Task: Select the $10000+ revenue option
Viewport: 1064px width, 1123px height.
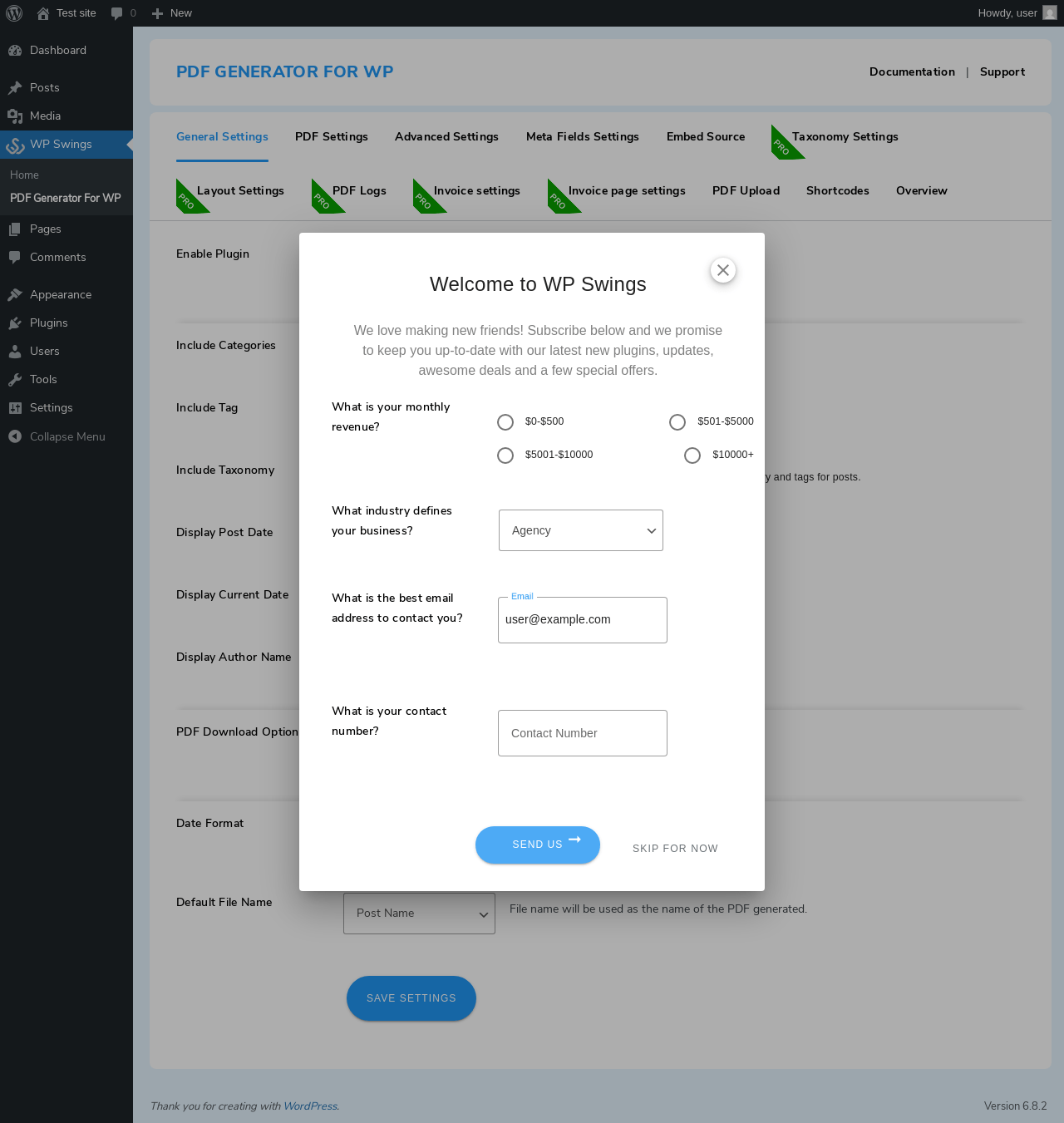Action: pyautogui.click(x=692, y=456)
